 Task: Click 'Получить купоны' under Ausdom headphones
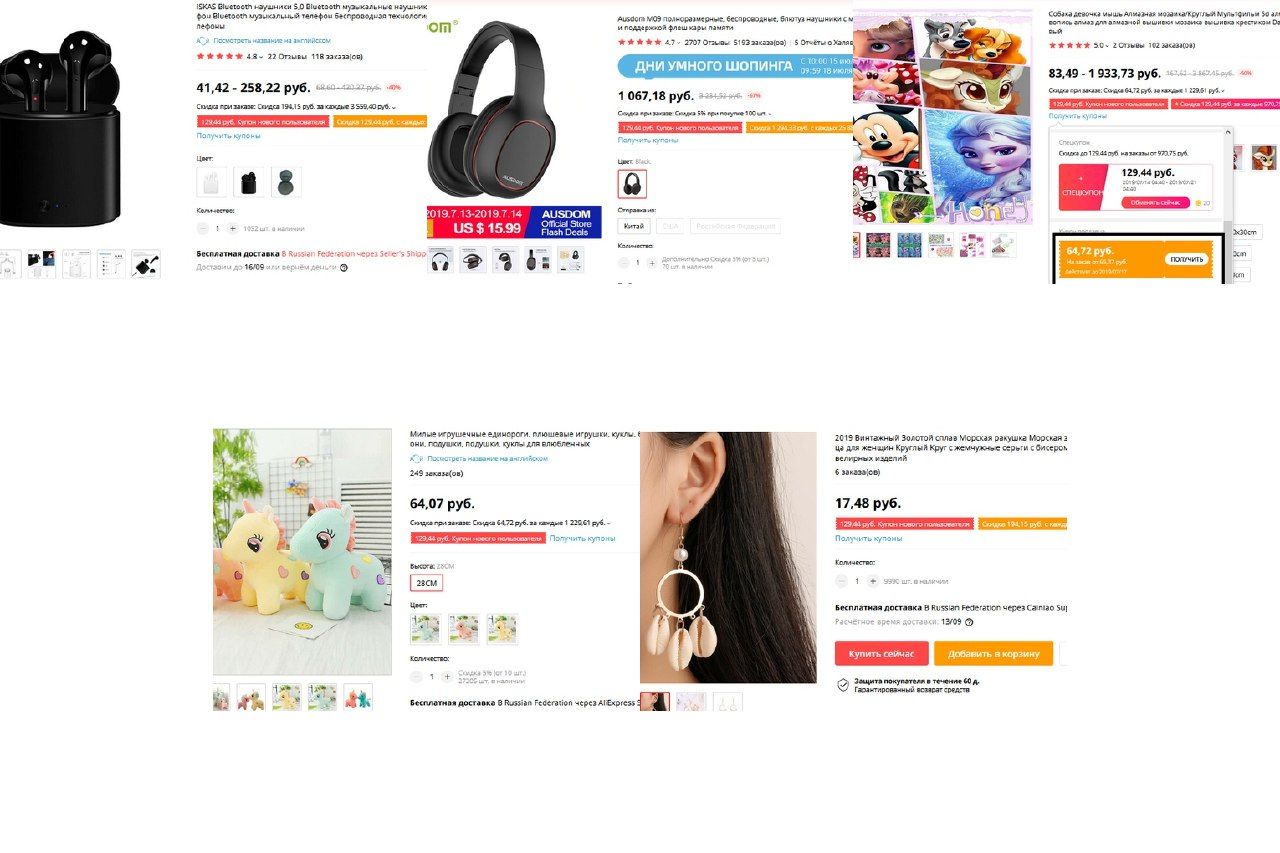[x=648, y=140]
